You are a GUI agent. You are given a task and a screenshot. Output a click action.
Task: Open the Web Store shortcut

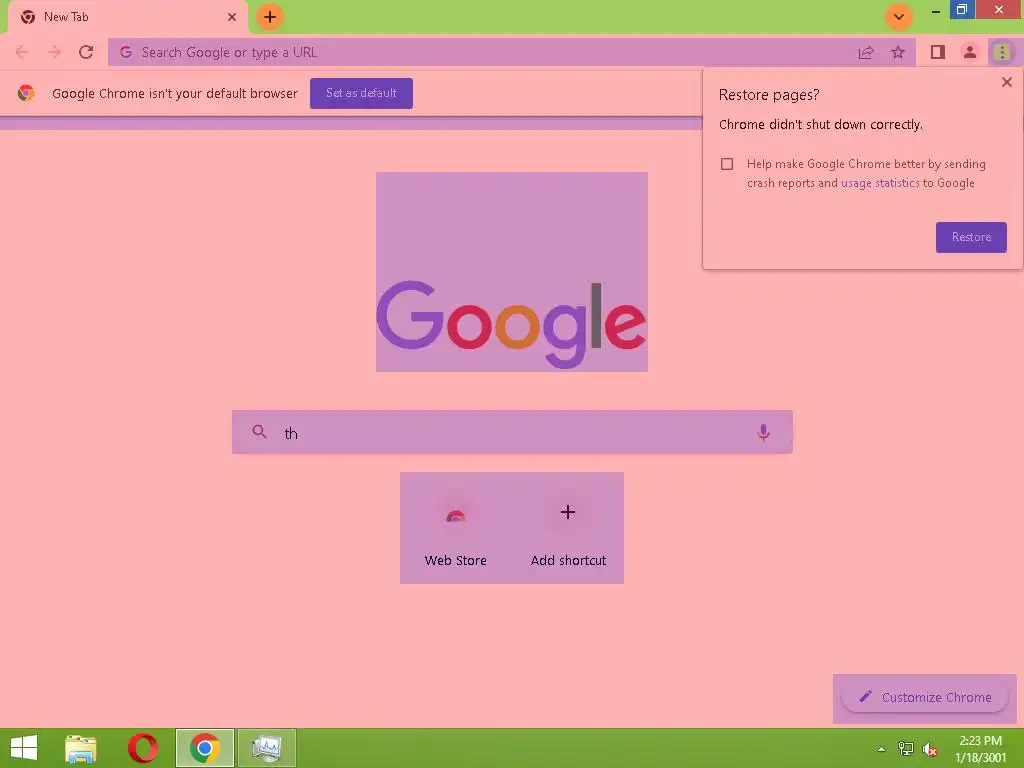pyautogui.click(x=456, y=528)
